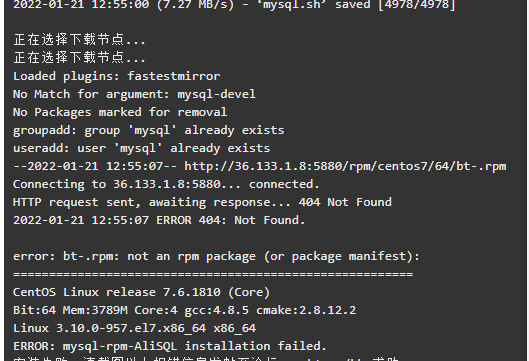The image size is (529, 361).
Task: Click the '404 Not Found' response text
Action: point(345,202)
